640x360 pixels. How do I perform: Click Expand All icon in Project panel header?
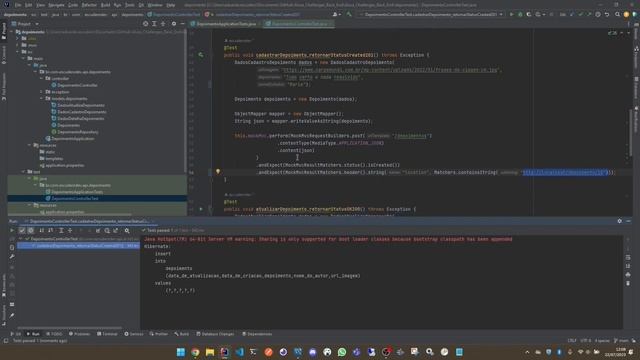click(x=154, y=24)
